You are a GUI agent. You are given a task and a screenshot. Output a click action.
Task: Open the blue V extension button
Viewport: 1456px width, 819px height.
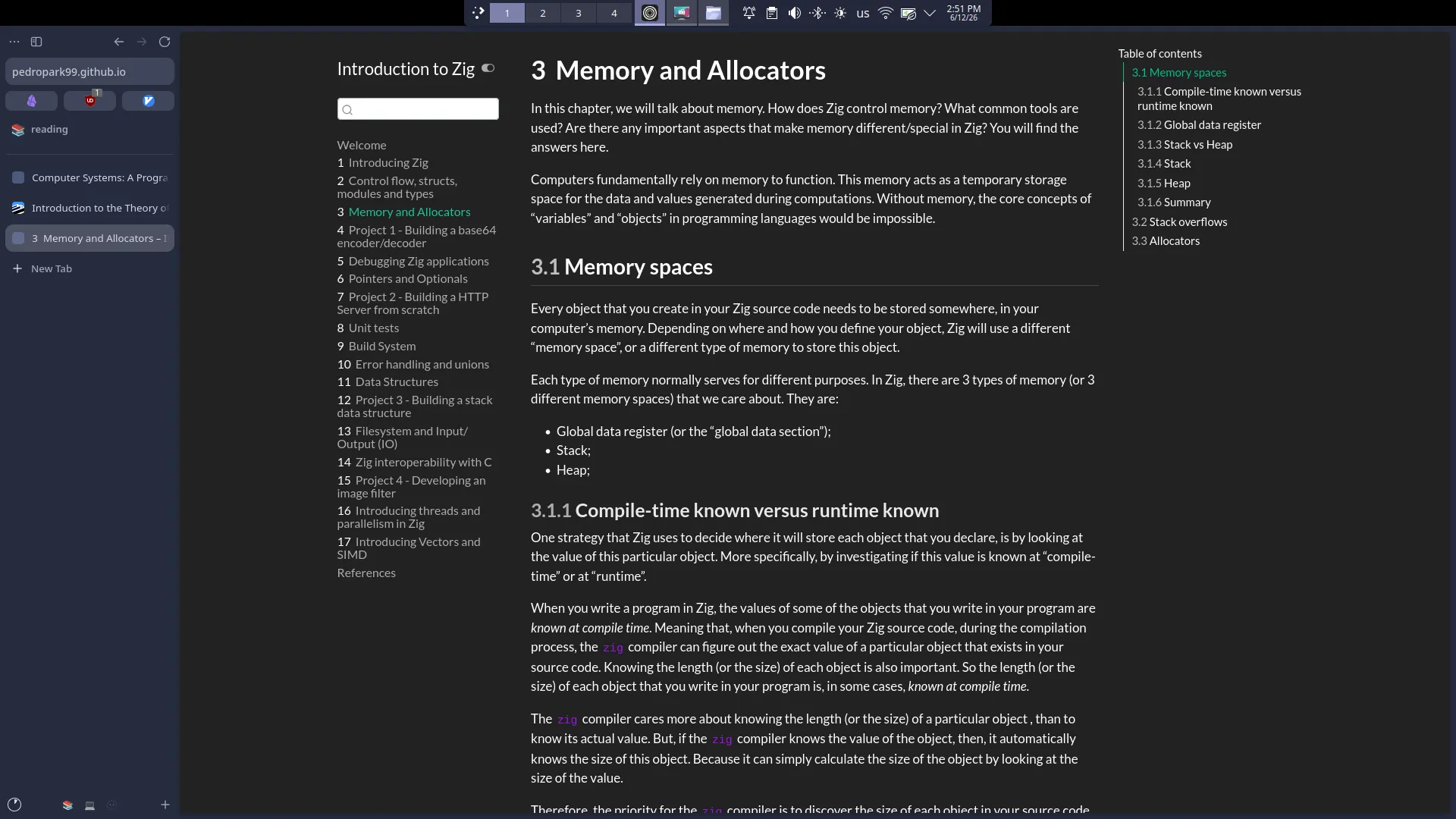pos(148,101)
